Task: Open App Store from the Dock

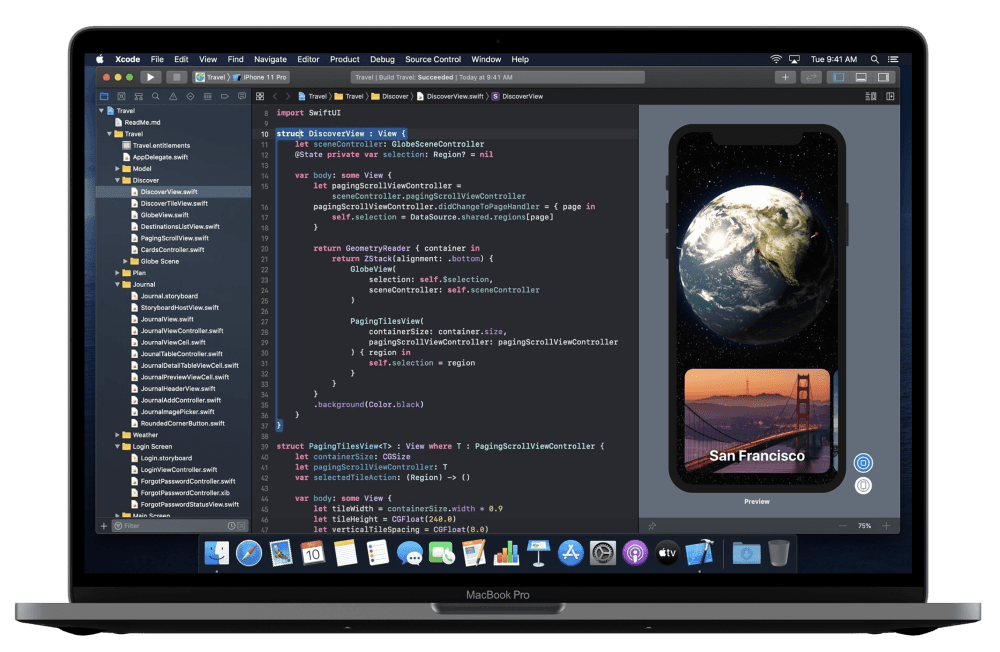Action: tap(570, 553)
